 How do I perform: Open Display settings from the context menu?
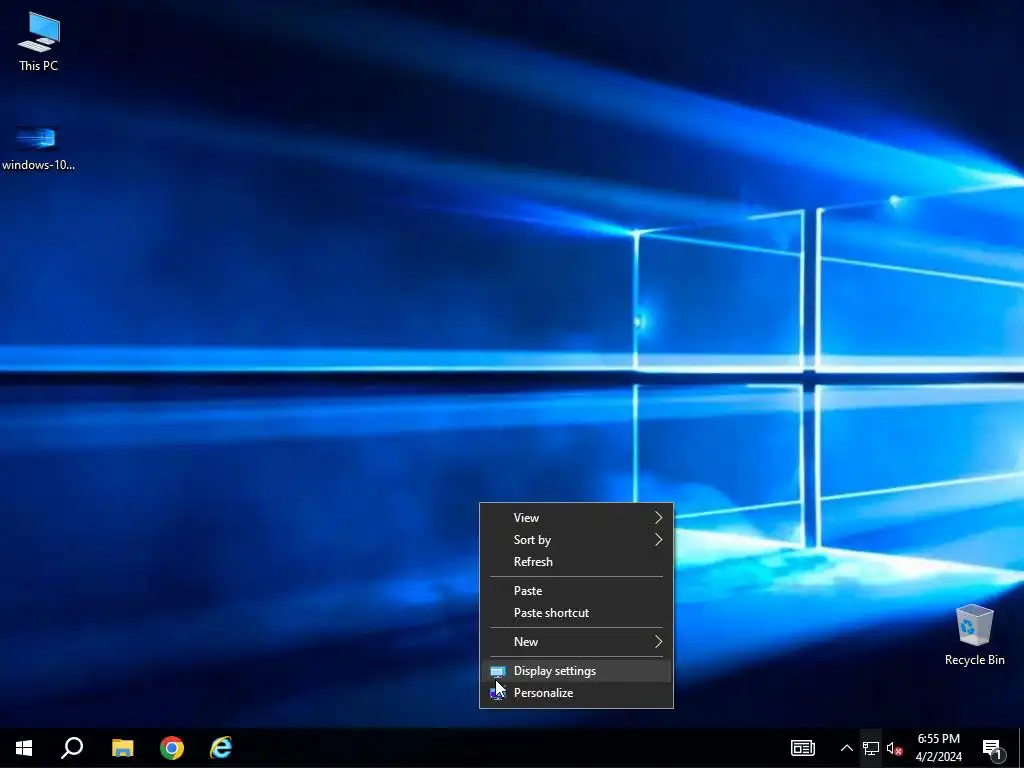(x=576, y=671)
